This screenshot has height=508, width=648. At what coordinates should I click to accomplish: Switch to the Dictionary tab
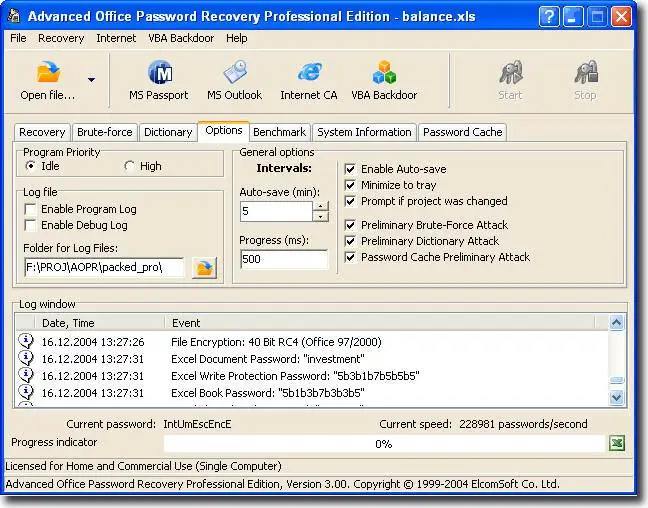pos(168,132)
